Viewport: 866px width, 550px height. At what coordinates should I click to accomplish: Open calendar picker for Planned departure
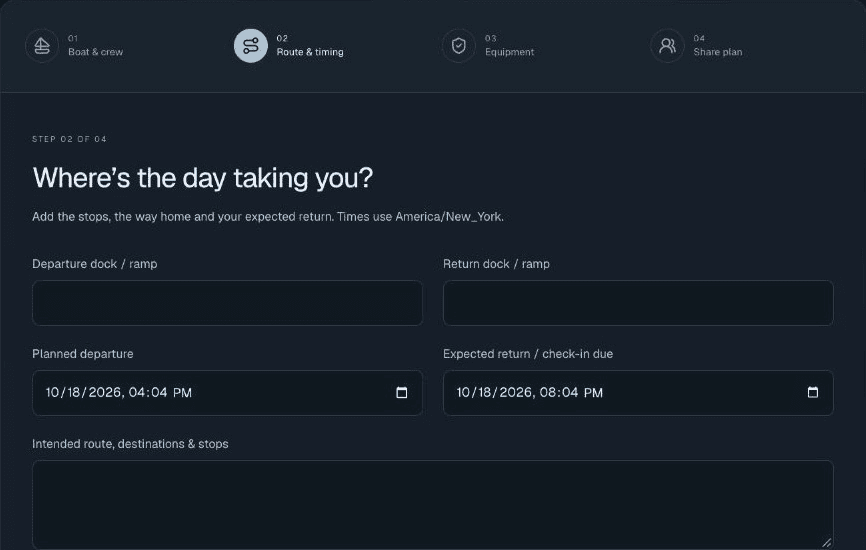tap(402, 393)
